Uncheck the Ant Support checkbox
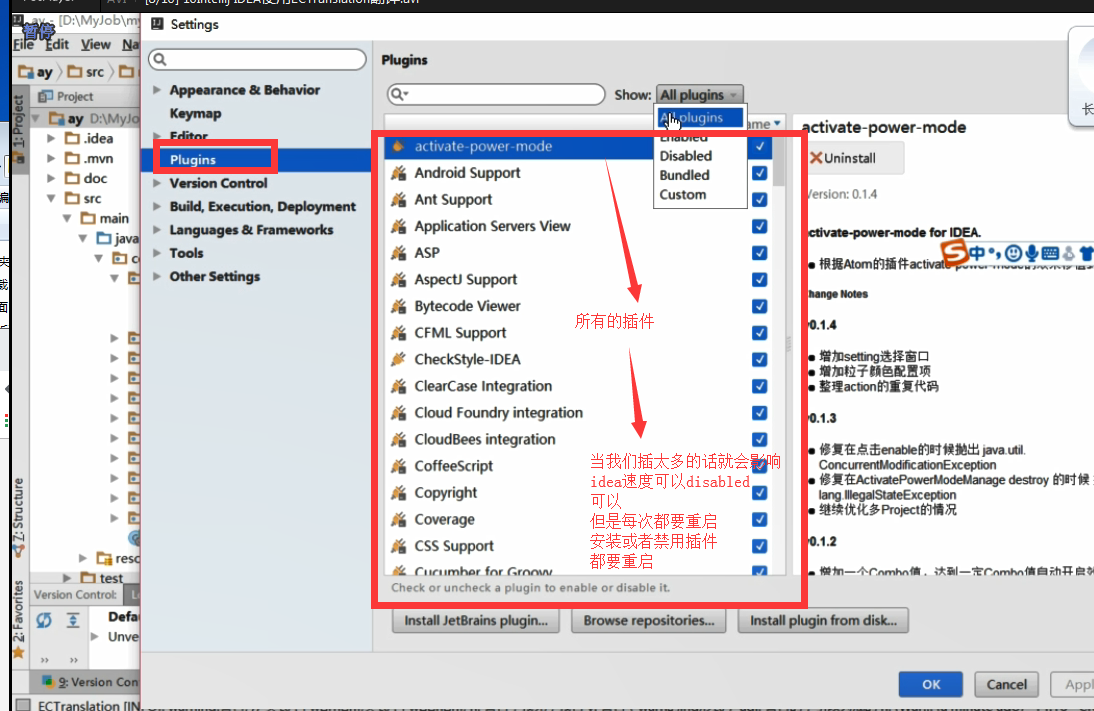 click(760, 200)
